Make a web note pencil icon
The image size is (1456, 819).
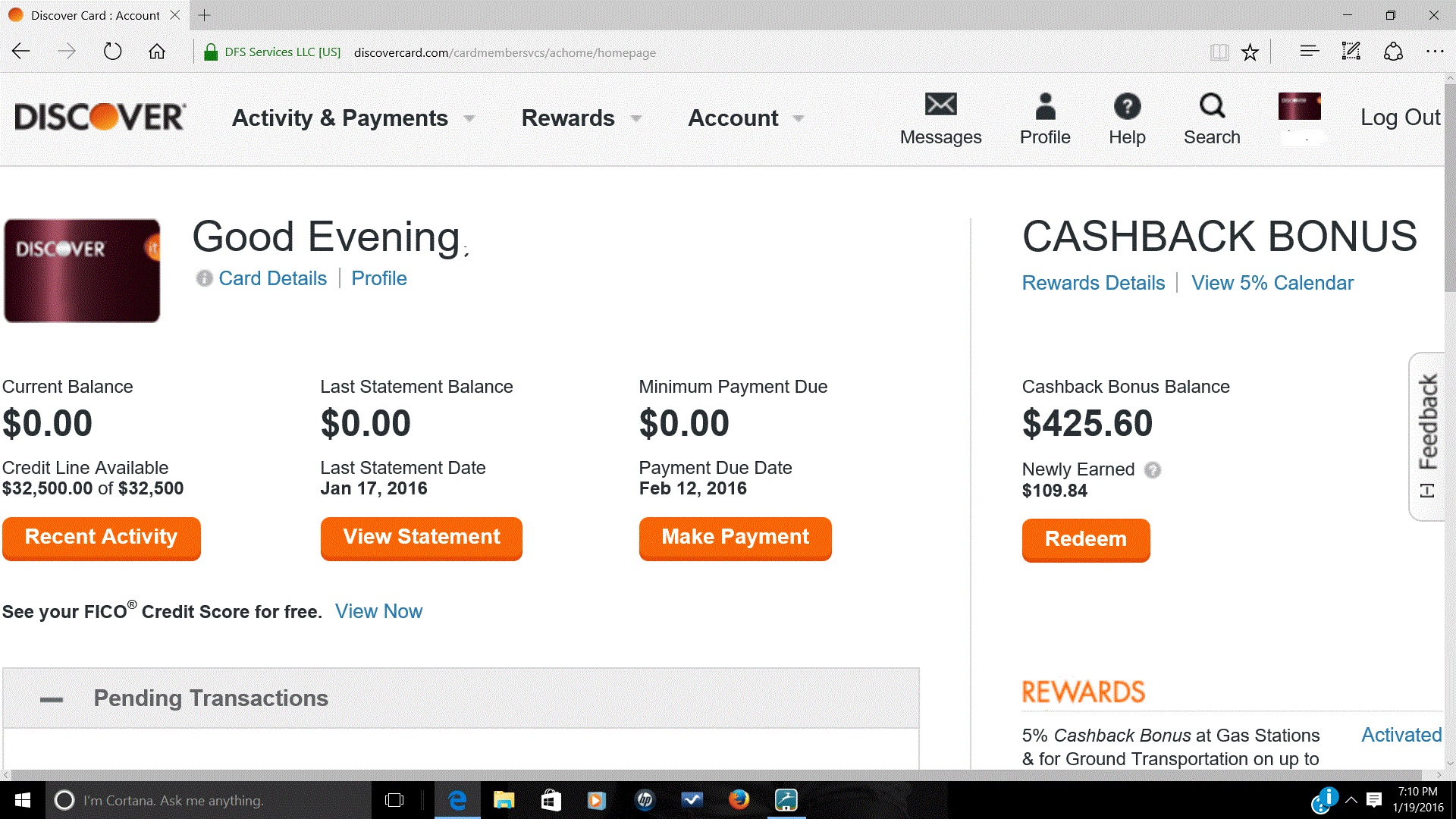tap(1351, 52)
